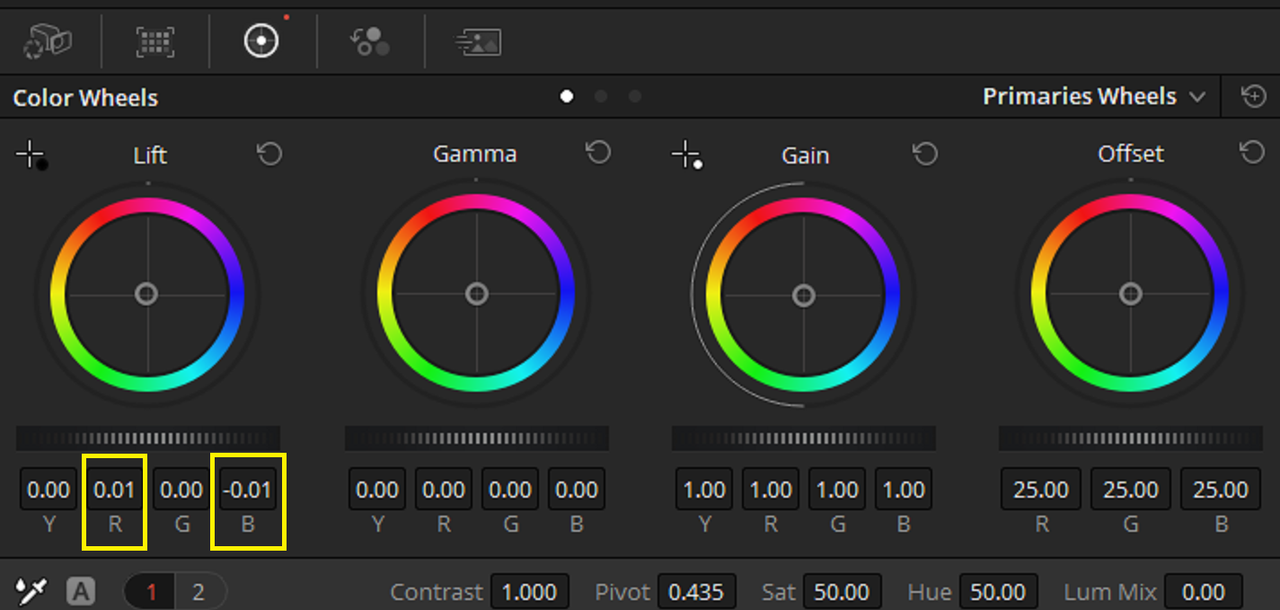Select the Lift Y value field
The image size is (1280, 610).
click(x=49, y=490)
